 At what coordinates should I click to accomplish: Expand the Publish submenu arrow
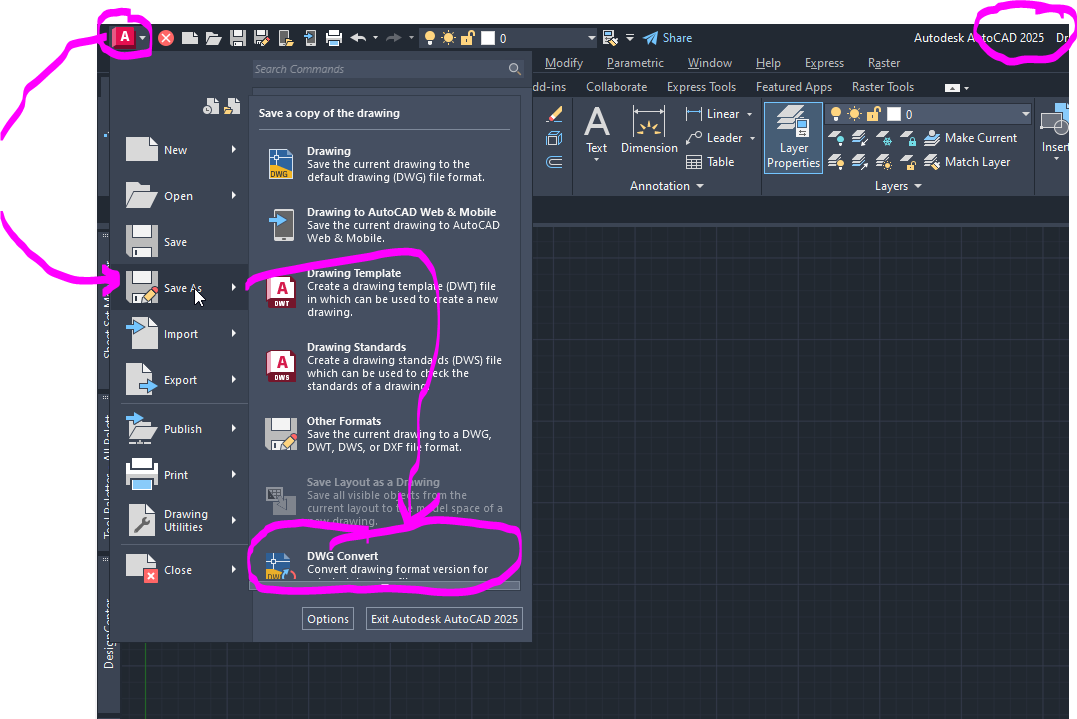coord(234,428)
